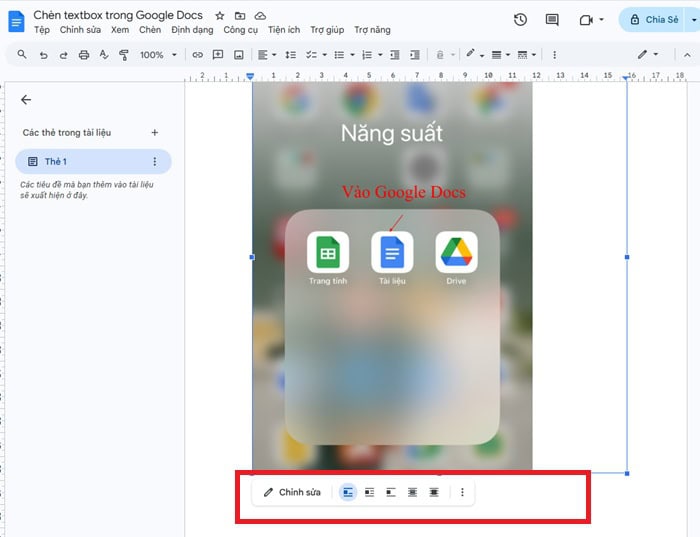Expand the text alignment dropdown

pyautogui.click(x=274, y=55)
